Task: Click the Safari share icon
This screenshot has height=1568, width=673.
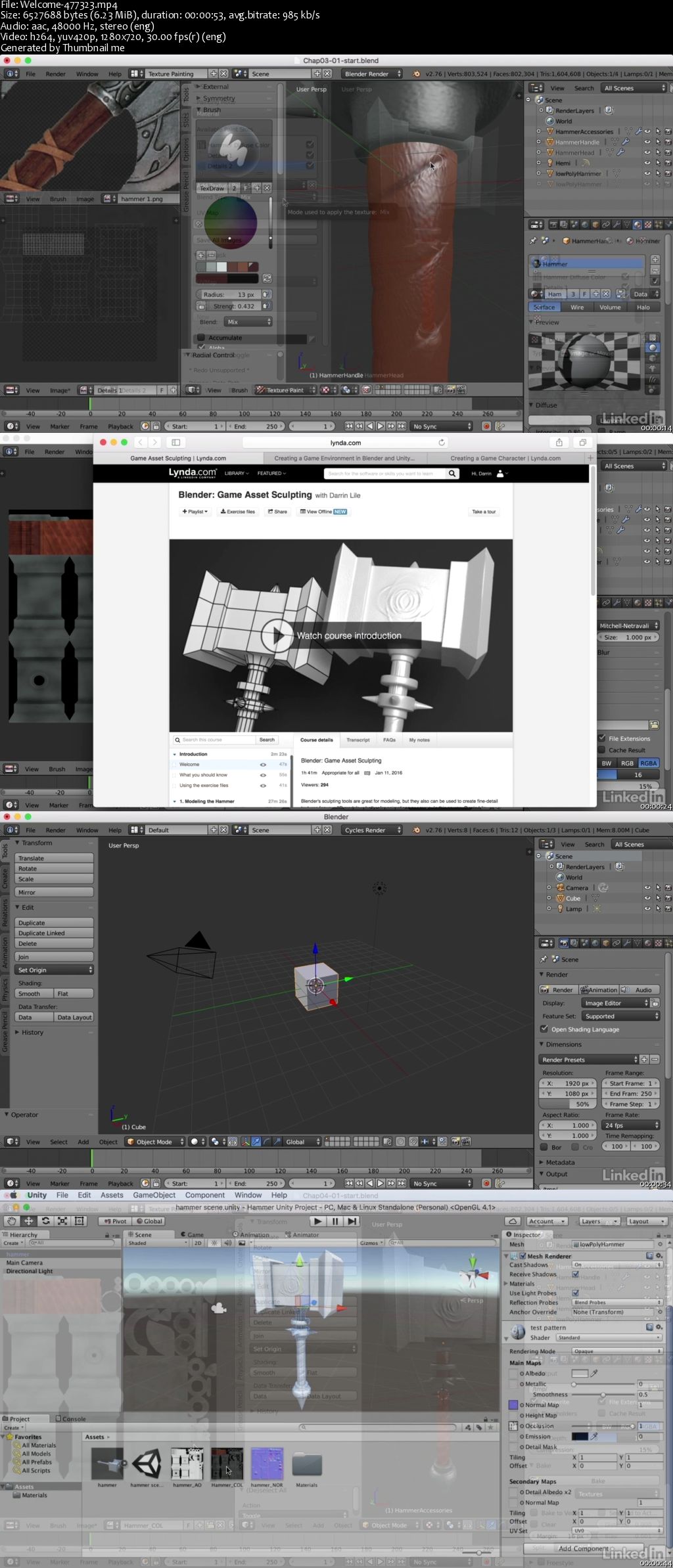Action: pos(559,443)
